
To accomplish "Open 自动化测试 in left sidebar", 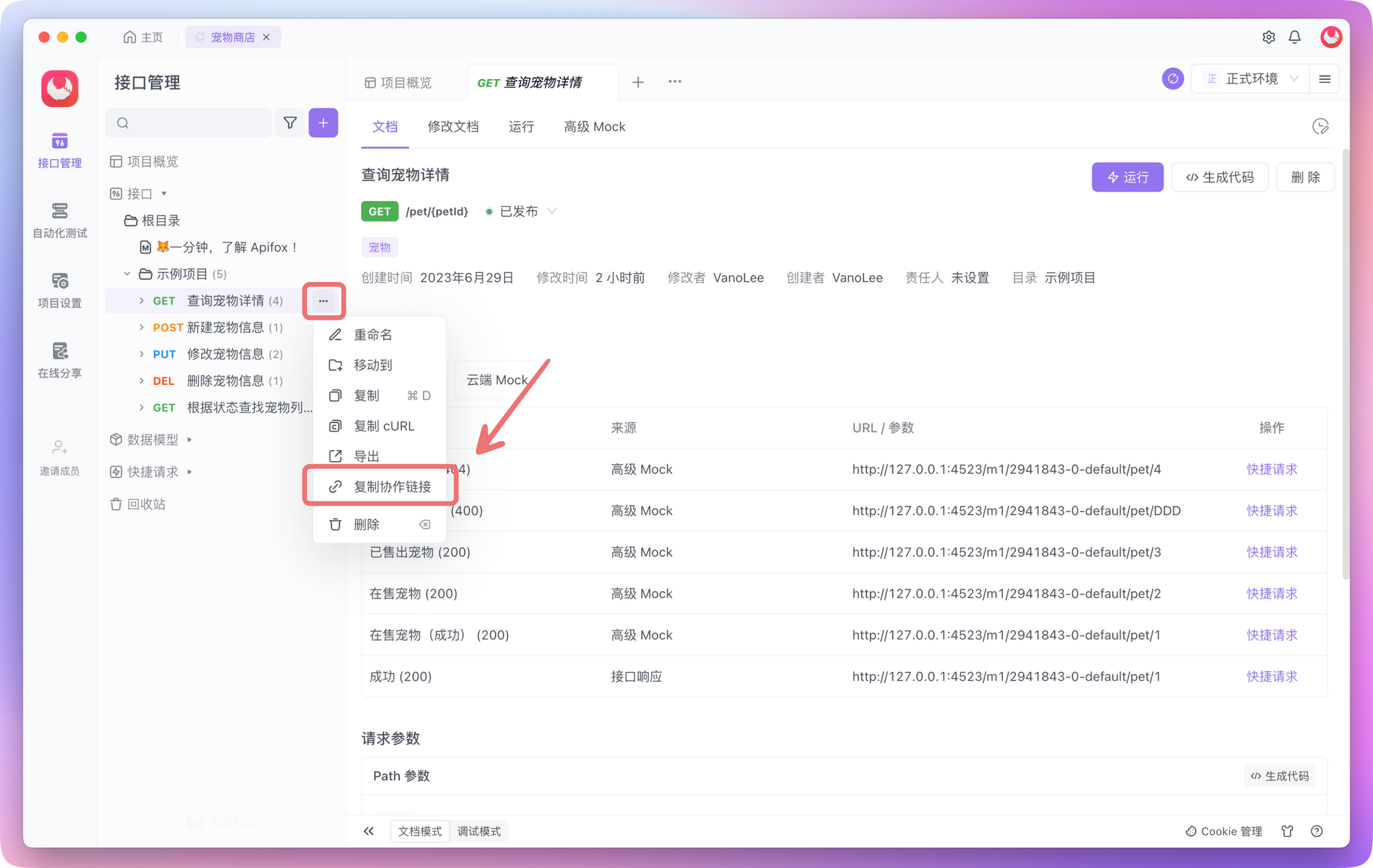I will 60,220.
